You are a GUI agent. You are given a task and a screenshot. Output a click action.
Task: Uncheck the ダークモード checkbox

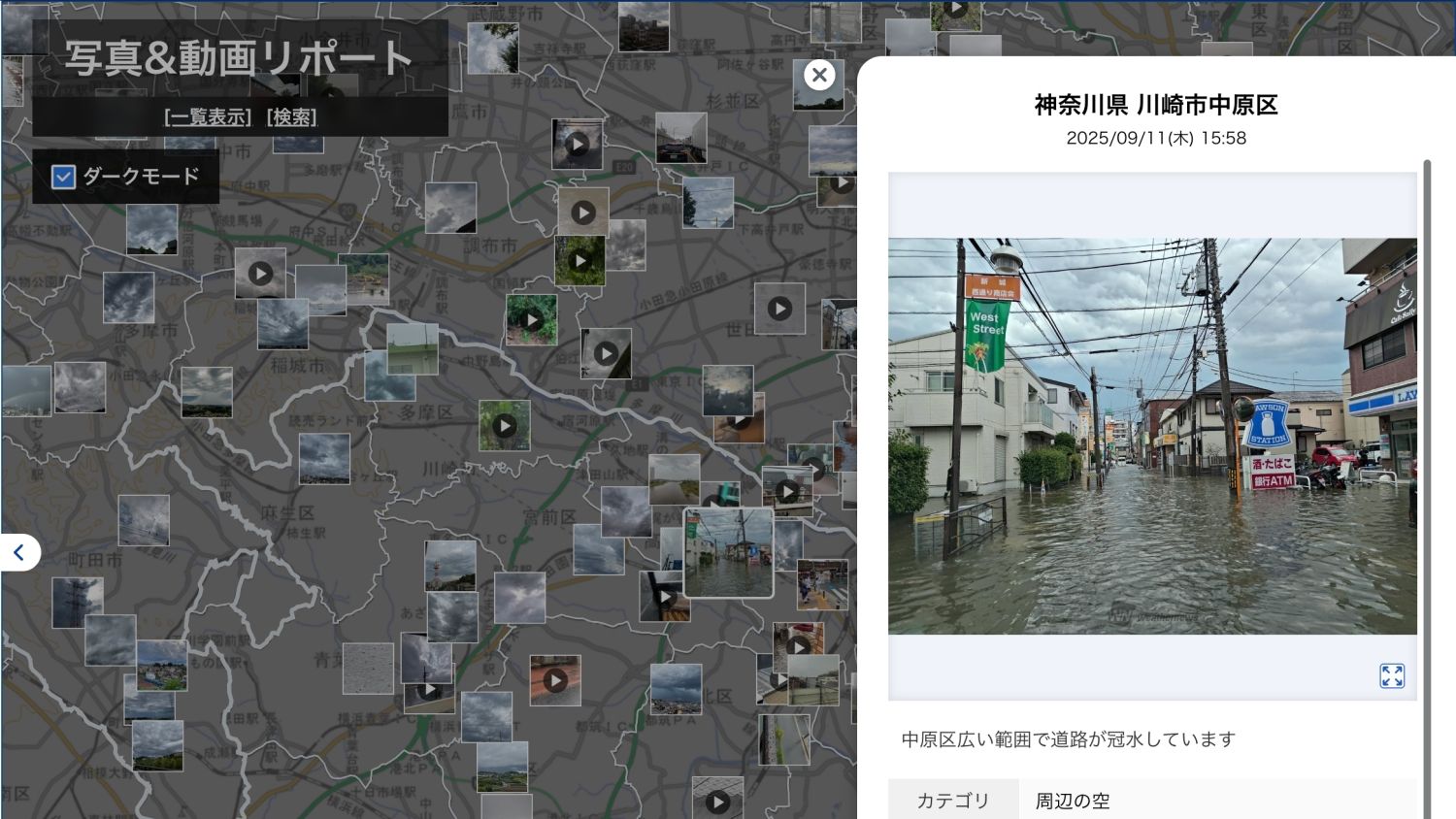64,177
